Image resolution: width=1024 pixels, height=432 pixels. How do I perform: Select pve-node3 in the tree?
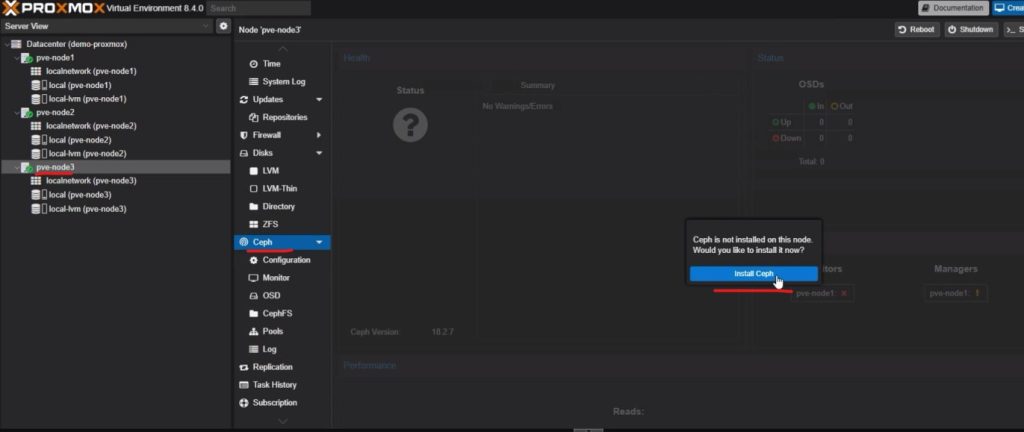(x=56, y=168)
